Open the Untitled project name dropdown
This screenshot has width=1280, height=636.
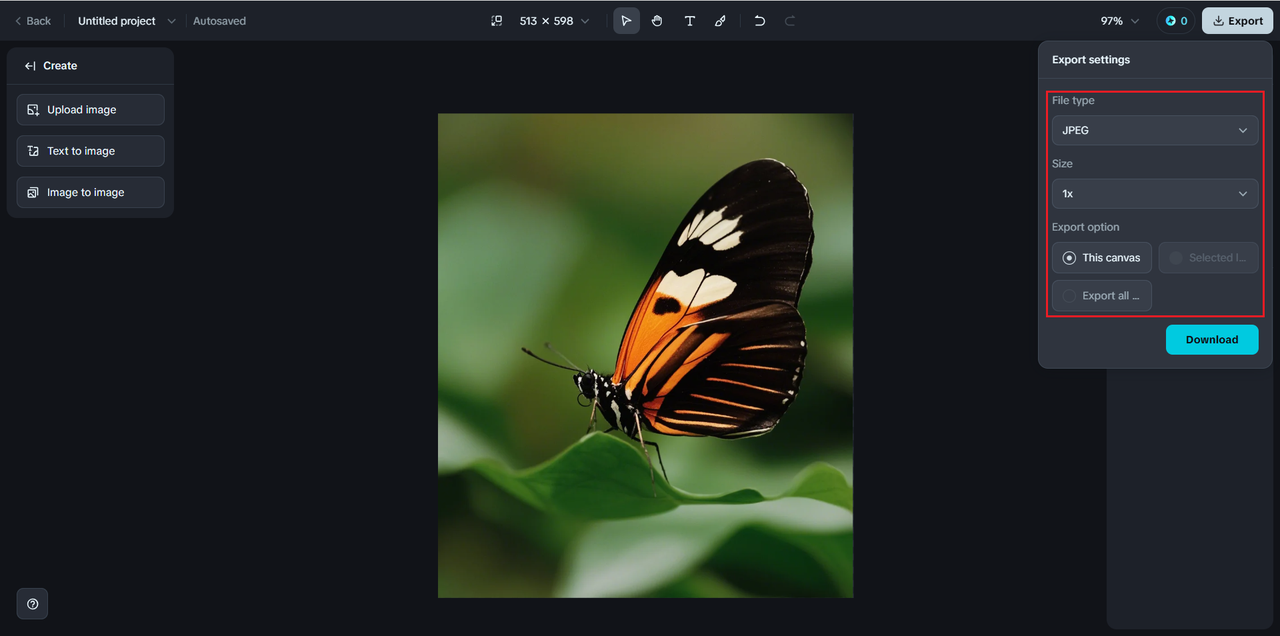point(126,21)
